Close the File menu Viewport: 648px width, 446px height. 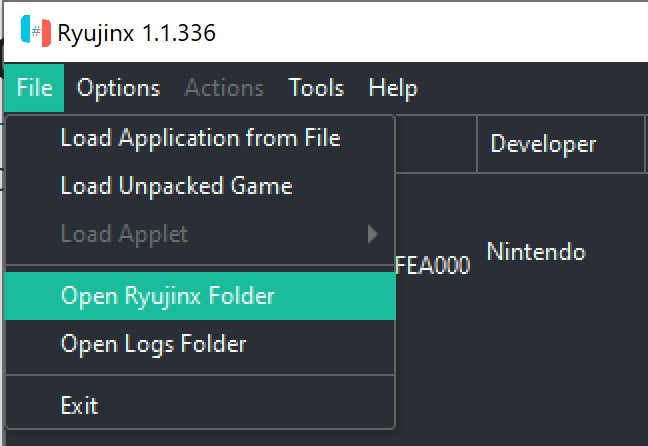(34, 88)
